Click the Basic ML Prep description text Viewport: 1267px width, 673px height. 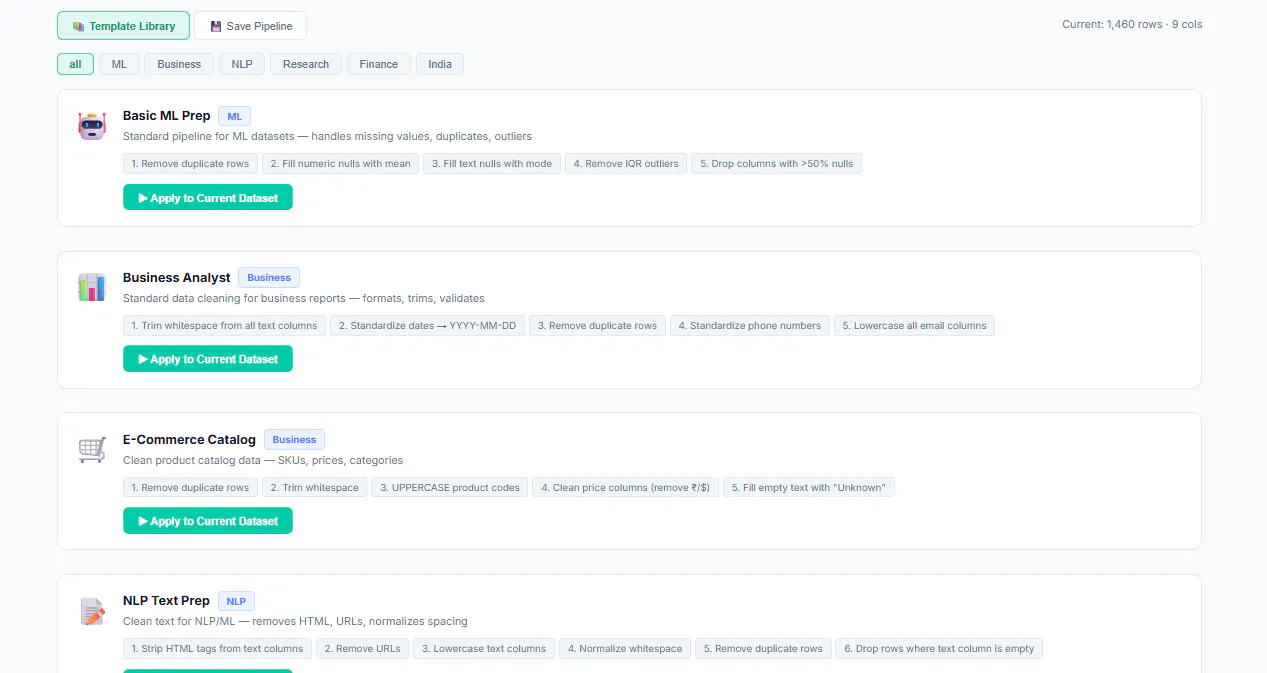(327, 136)
